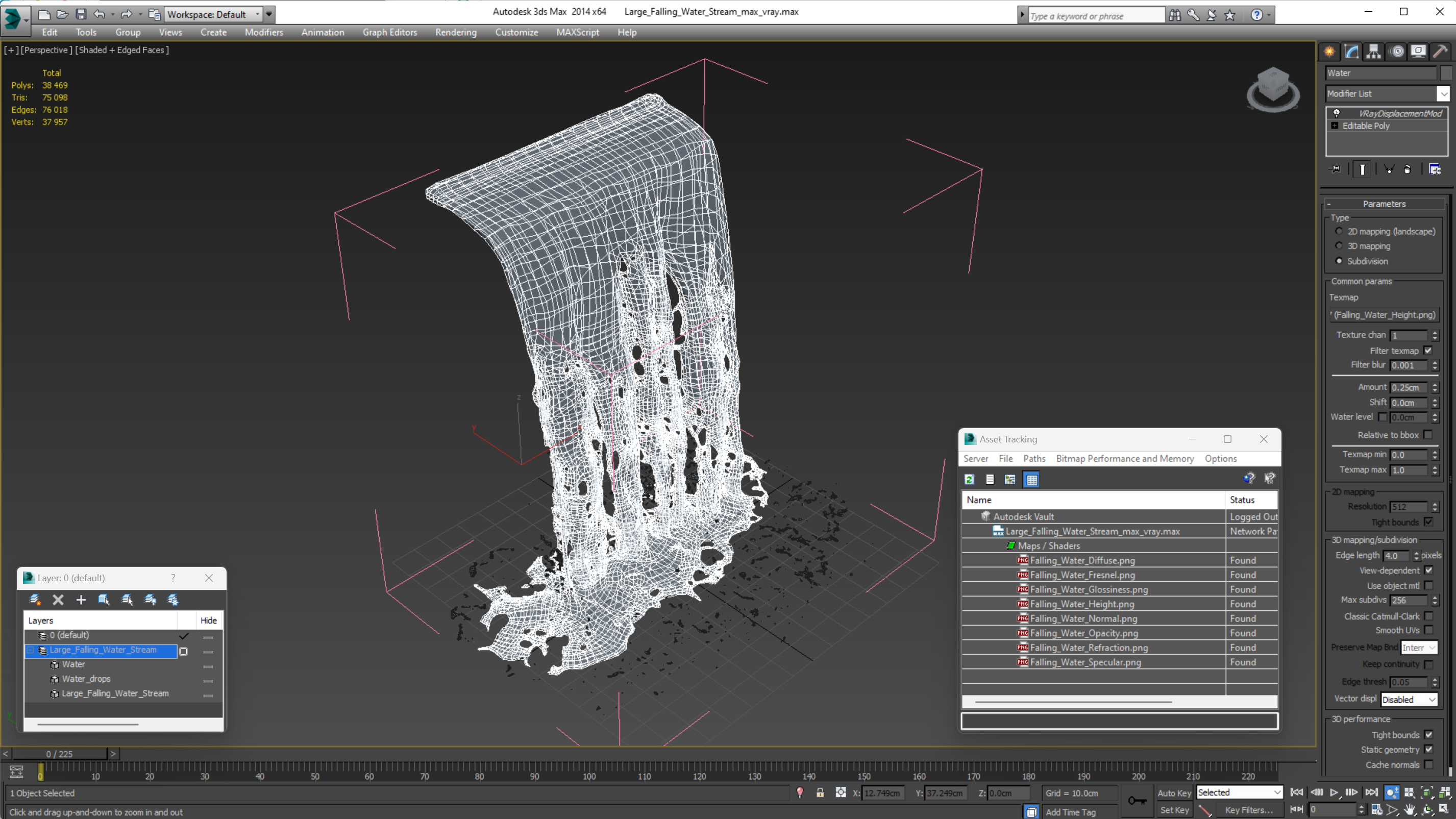Click the Pin Stack icon
1456x819 pixels.
pyautogui.click(x=1335, y=169)
